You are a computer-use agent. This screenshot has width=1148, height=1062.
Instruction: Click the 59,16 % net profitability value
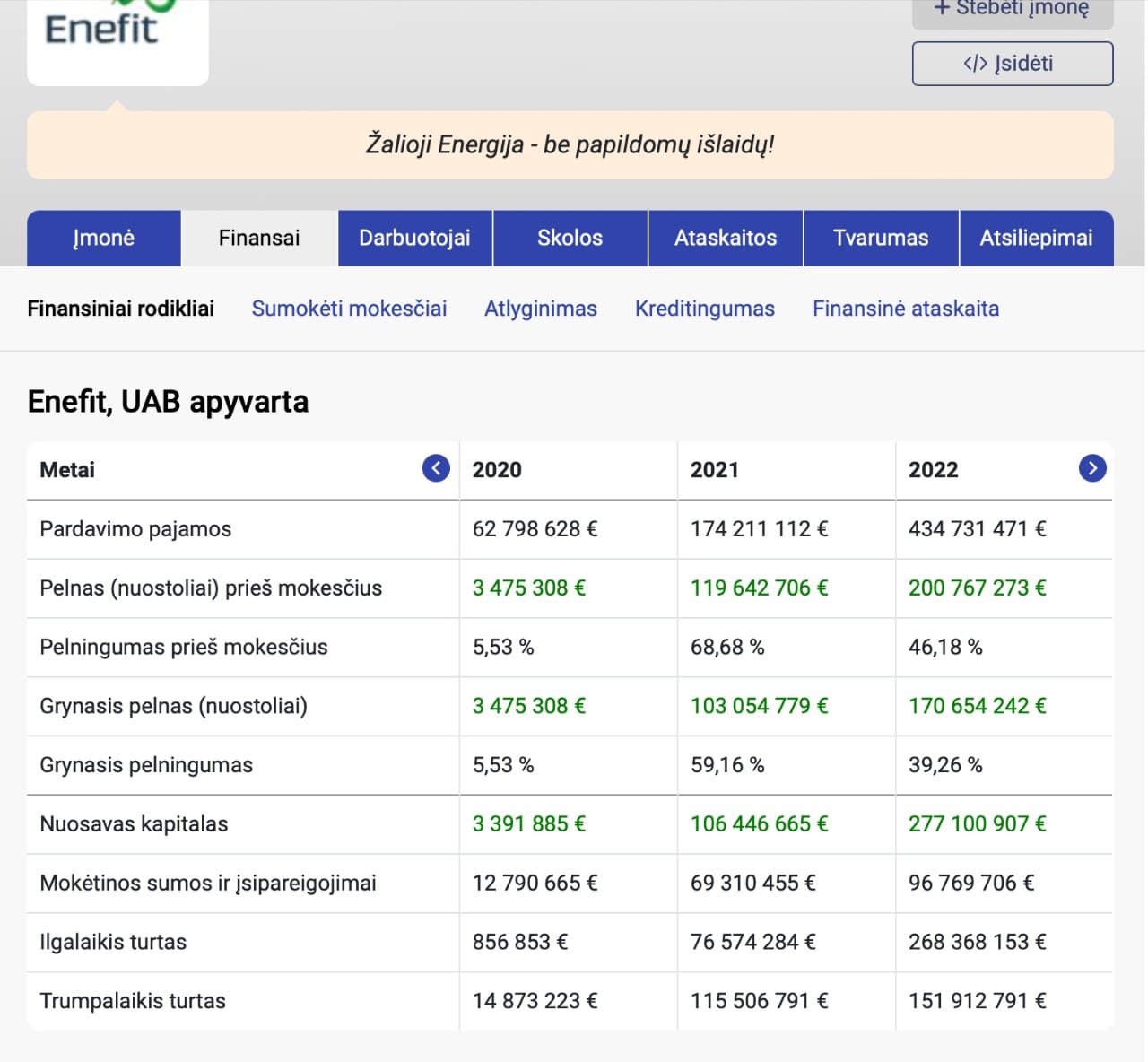727,765
